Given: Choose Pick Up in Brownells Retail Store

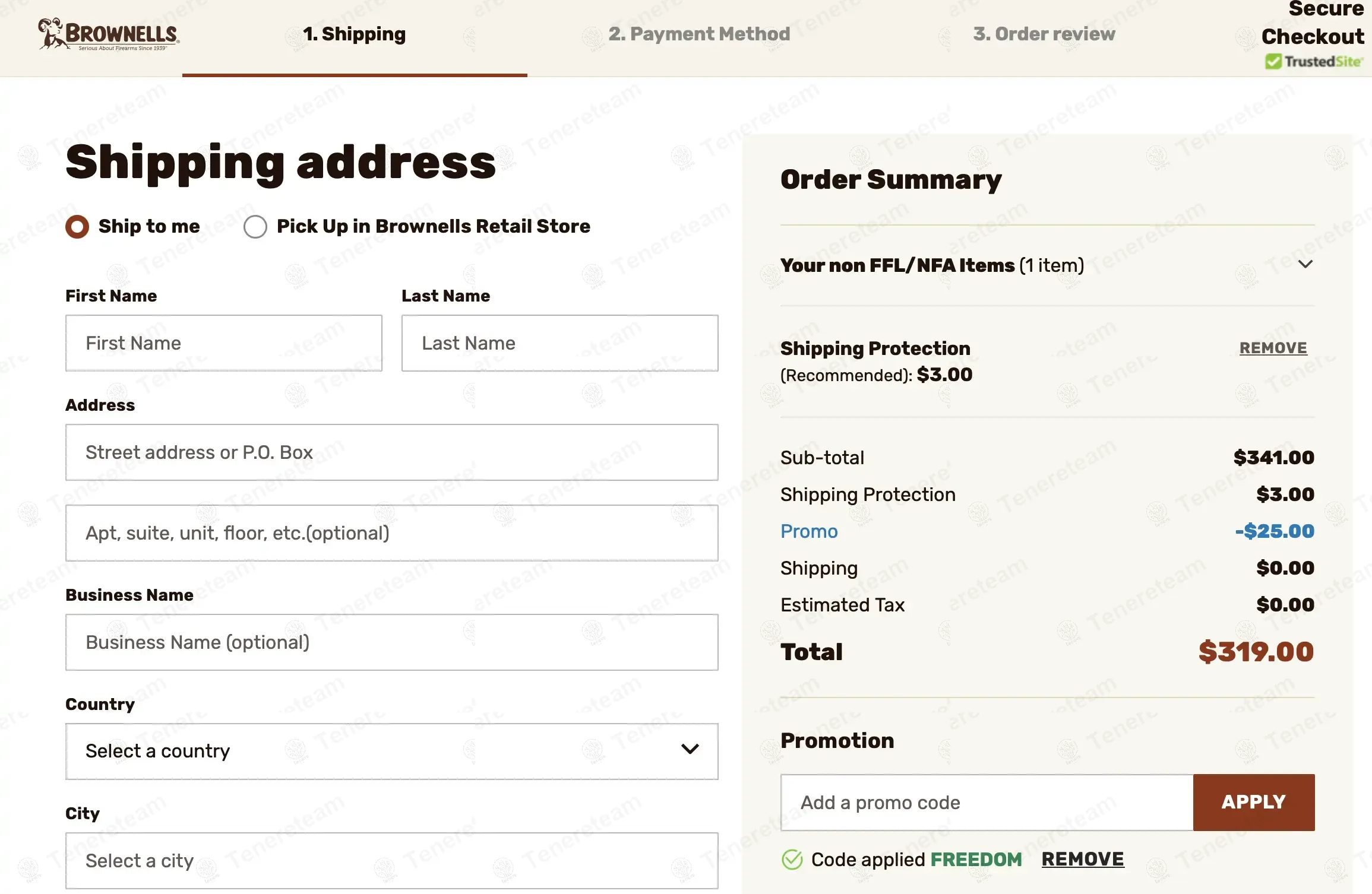Looking at the screenshot, I should point(255,227).
